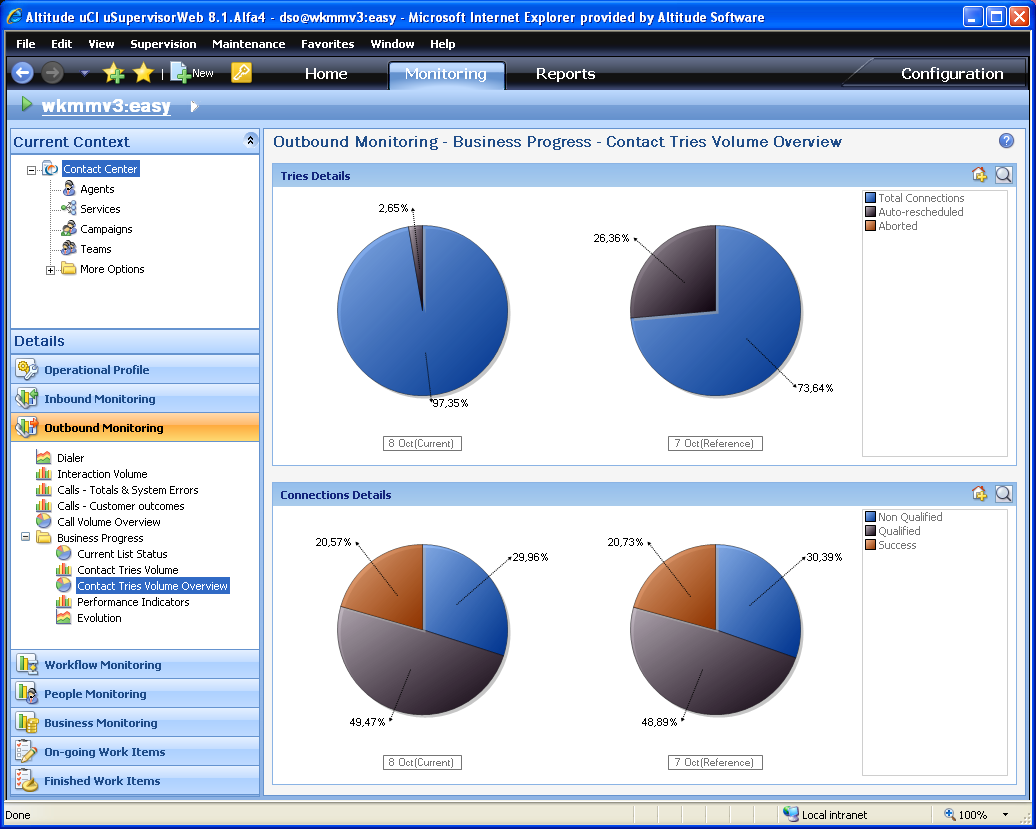Click the zoom magnifier icon in Tries Details
Screen dimensions: 1036x829
pos(1003,175)
